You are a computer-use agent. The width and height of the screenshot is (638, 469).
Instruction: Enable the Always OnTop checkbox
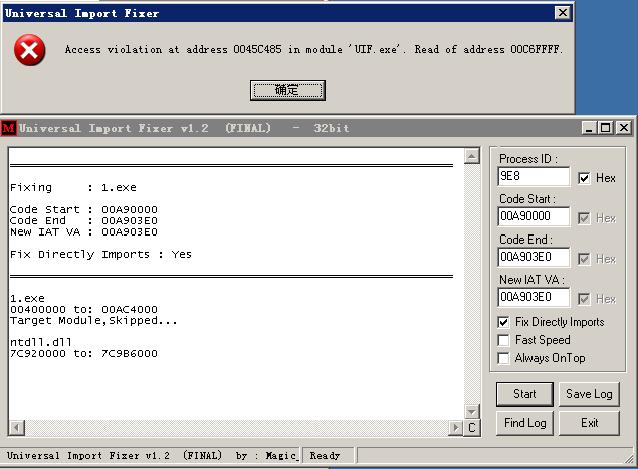[x=503, y=358]
